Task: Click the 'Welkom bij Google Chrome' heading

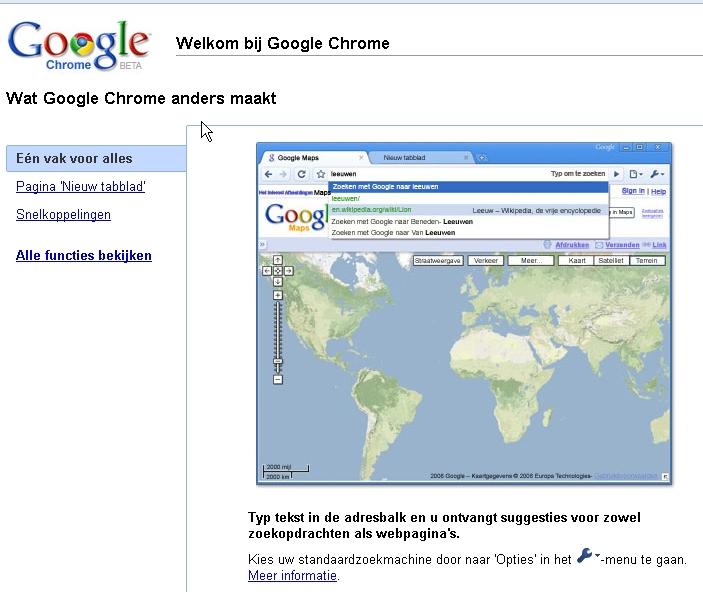Action: tap(282, 44)
